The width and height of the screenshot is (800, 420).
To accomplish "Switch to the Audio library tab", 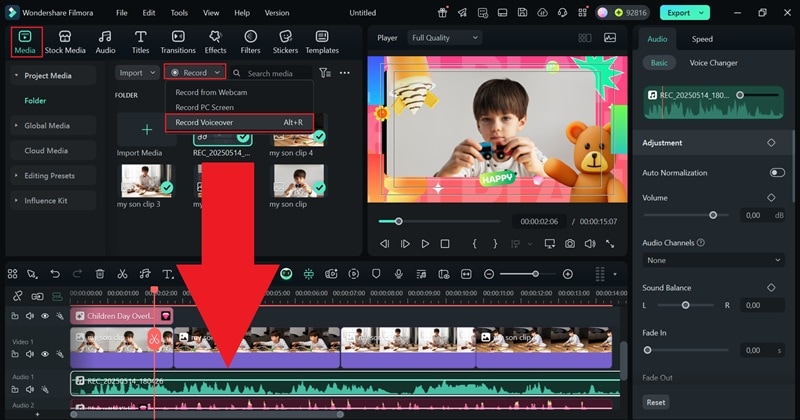I will 105,42.
